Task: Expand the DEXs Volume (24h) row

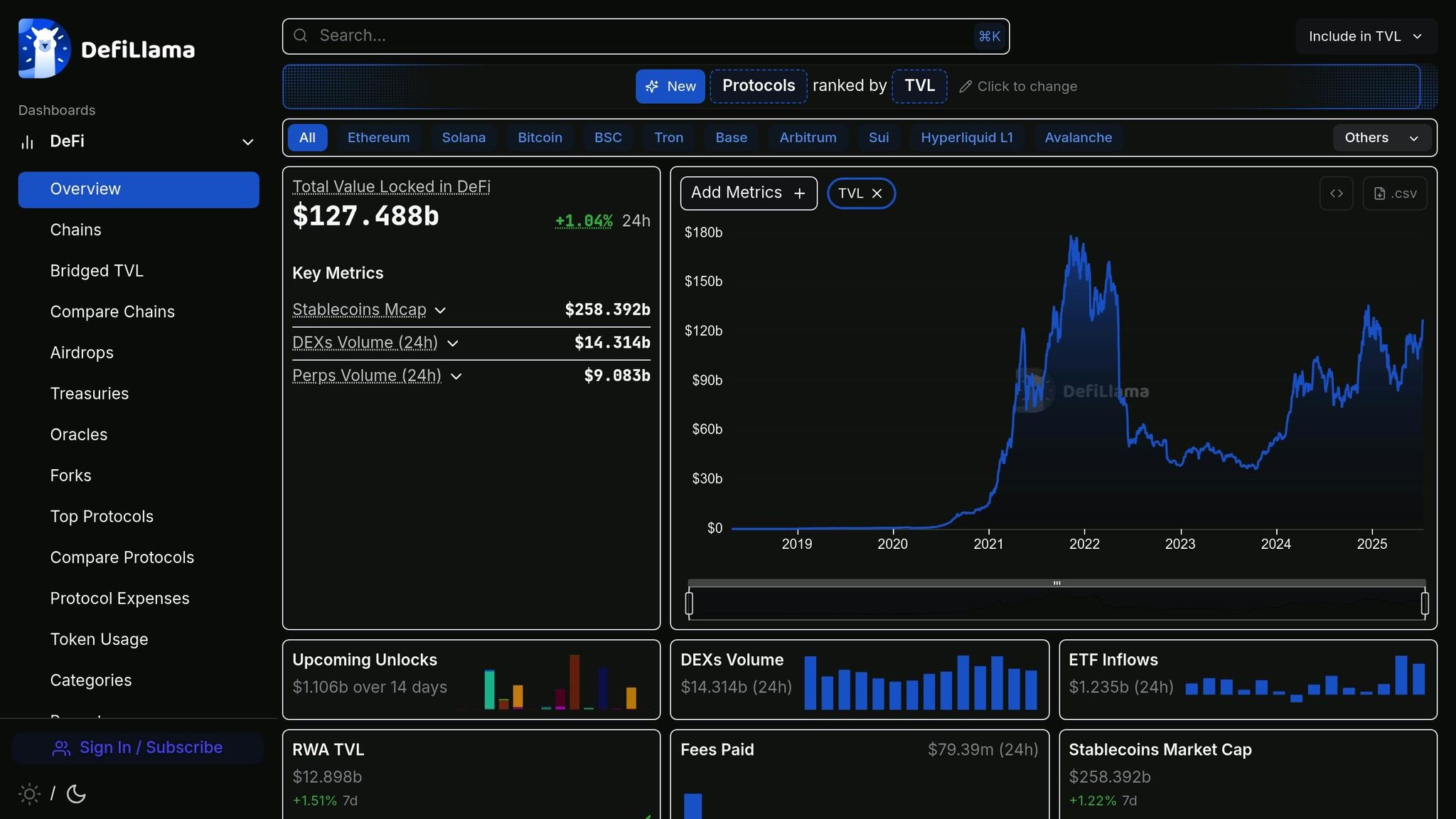Action: pyautogui.click(x=452, y=343)
